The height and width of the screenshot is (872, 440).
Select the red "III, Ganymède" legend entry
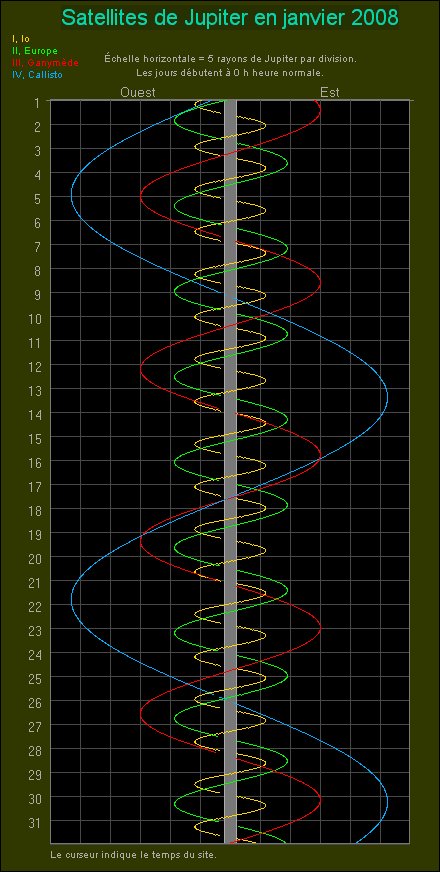click(45, 63)
